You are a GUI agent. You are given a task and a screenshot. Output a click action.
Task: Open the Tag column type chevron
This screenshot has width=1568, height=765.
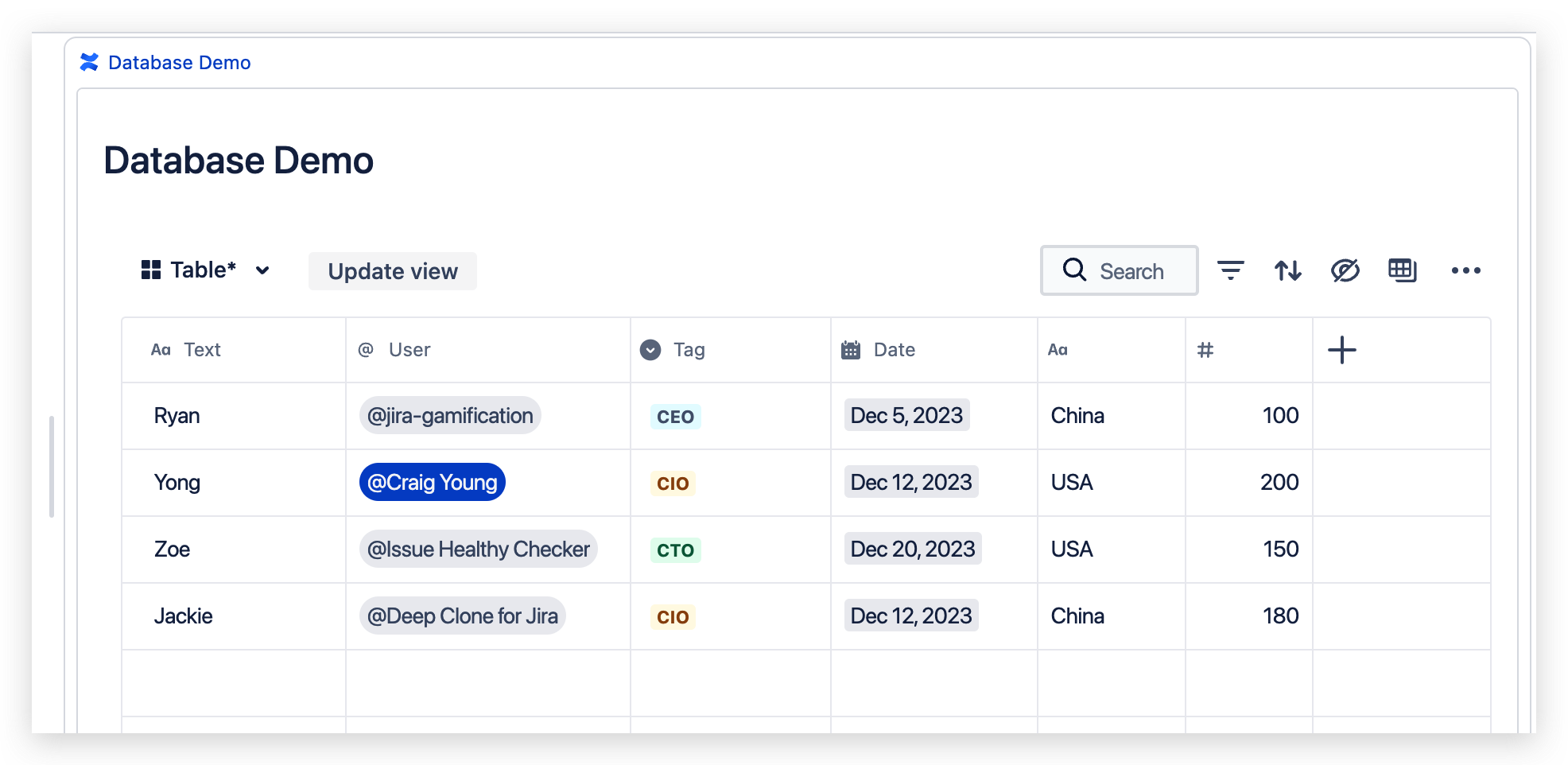[x=650, y=350]
